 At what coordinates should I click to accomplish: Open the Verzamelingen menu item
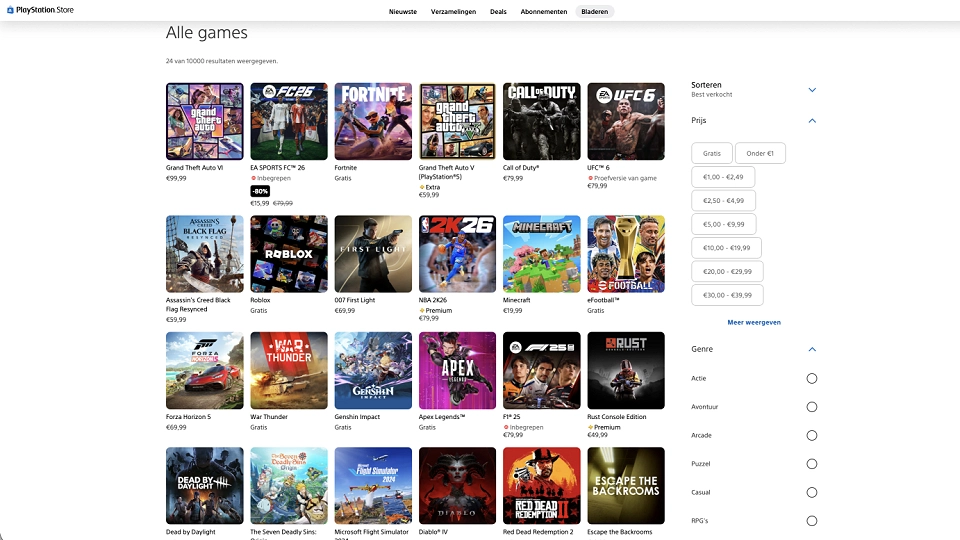click(453, 12)
